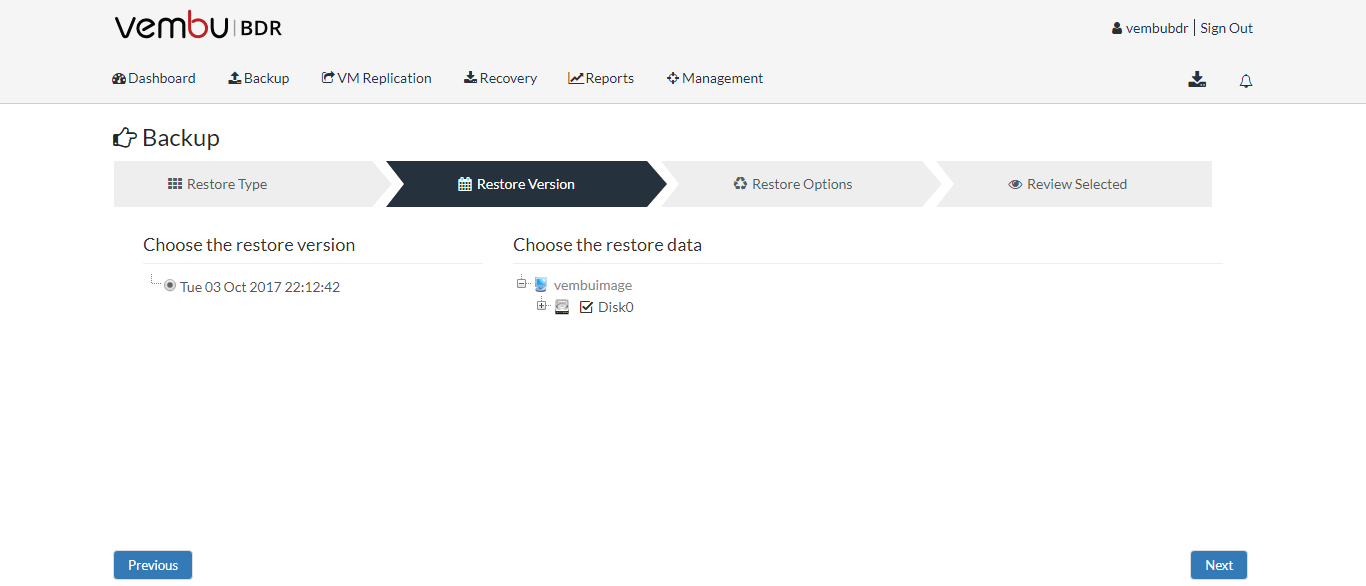The image size is (1366, 586).
Task: Click the Disk0 hard drive icon
Action: click(x=562, y=307)
